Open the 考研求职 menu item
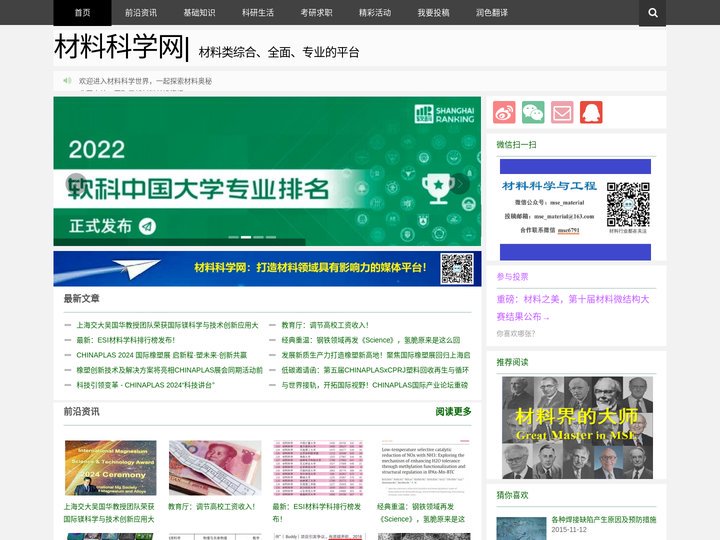The width and height of the screenshot is (720, 540). (316, 13)
